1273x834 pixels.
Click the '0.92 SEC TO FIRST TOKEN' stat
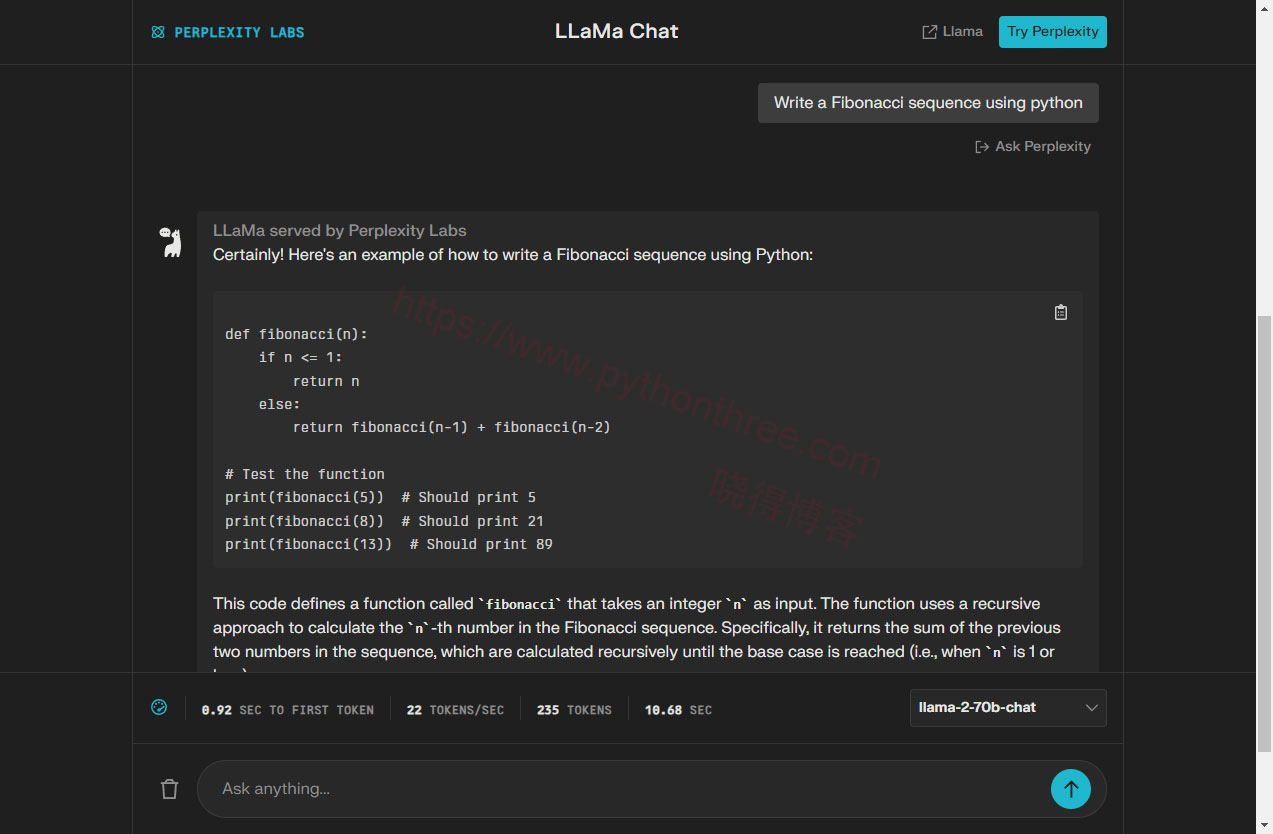[288, 710]
